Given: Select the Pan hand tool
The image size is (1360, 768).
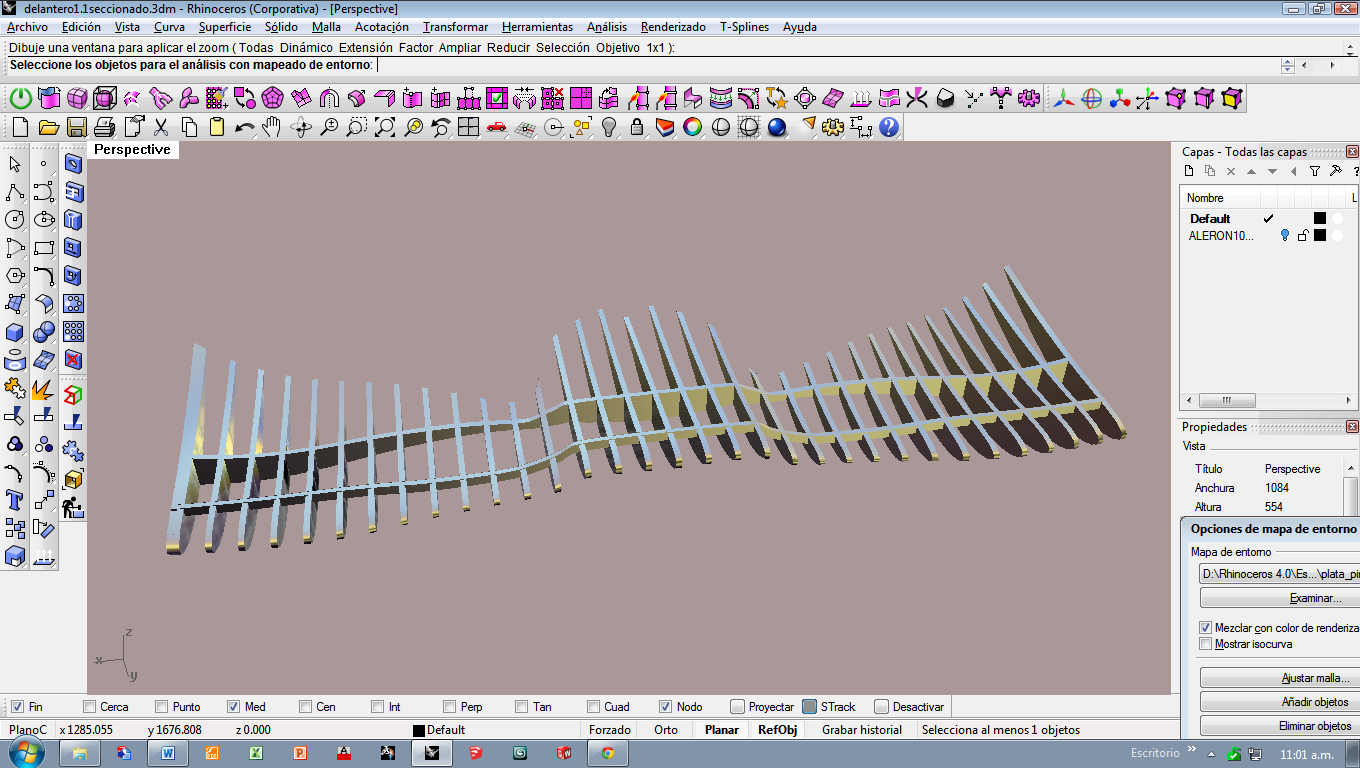Looking at the screenshot, I should (272, 127).
